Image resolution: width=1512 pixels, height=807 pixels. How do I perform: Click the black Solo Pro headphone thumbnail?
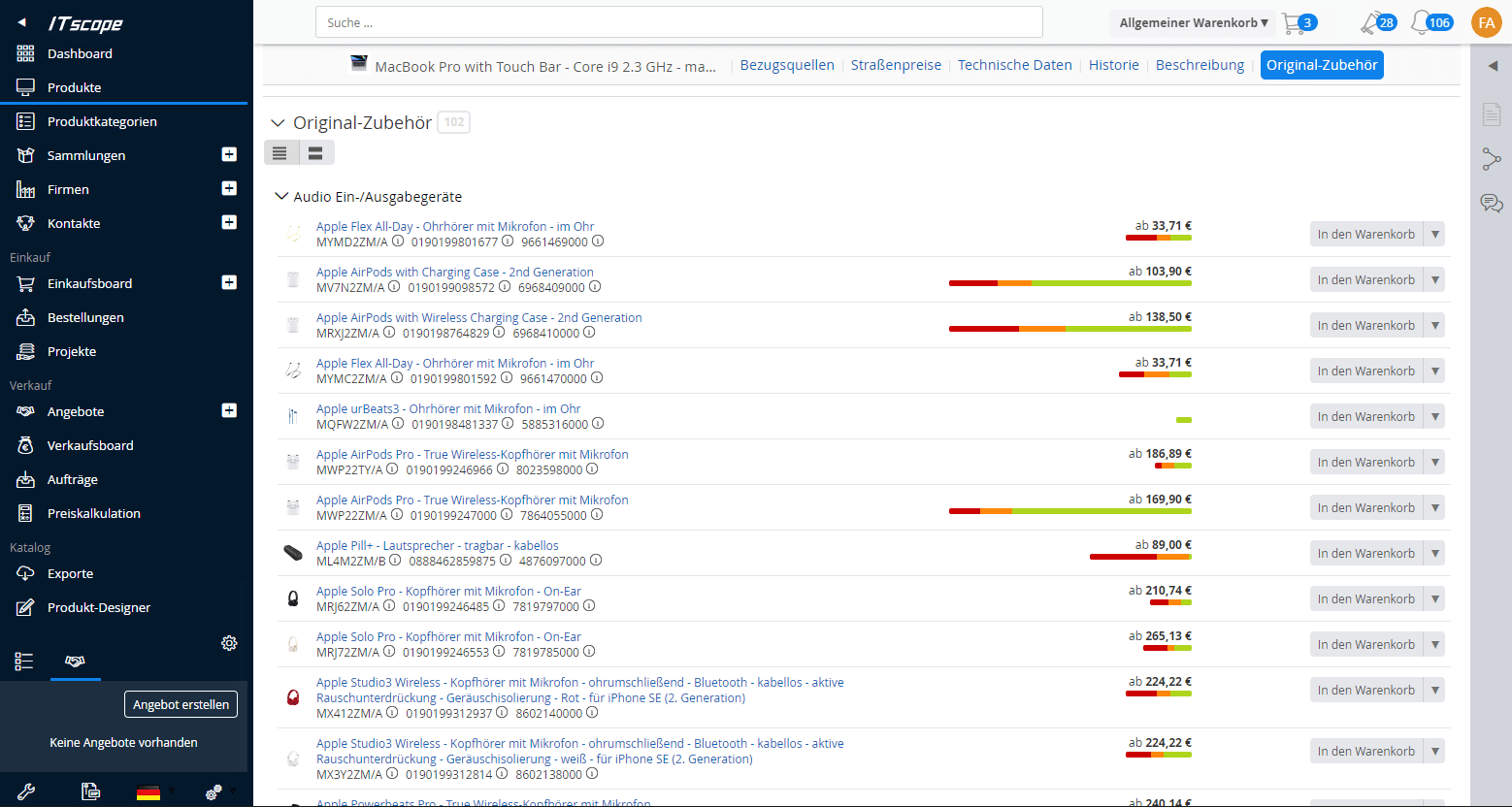(293, 598)
